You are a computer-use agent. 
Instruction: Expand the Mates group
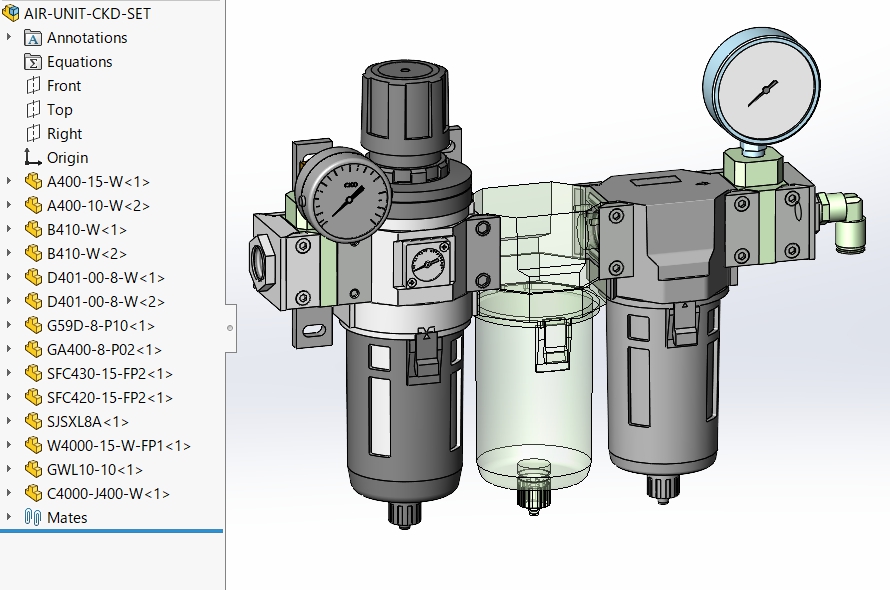(x=9, y=517)
